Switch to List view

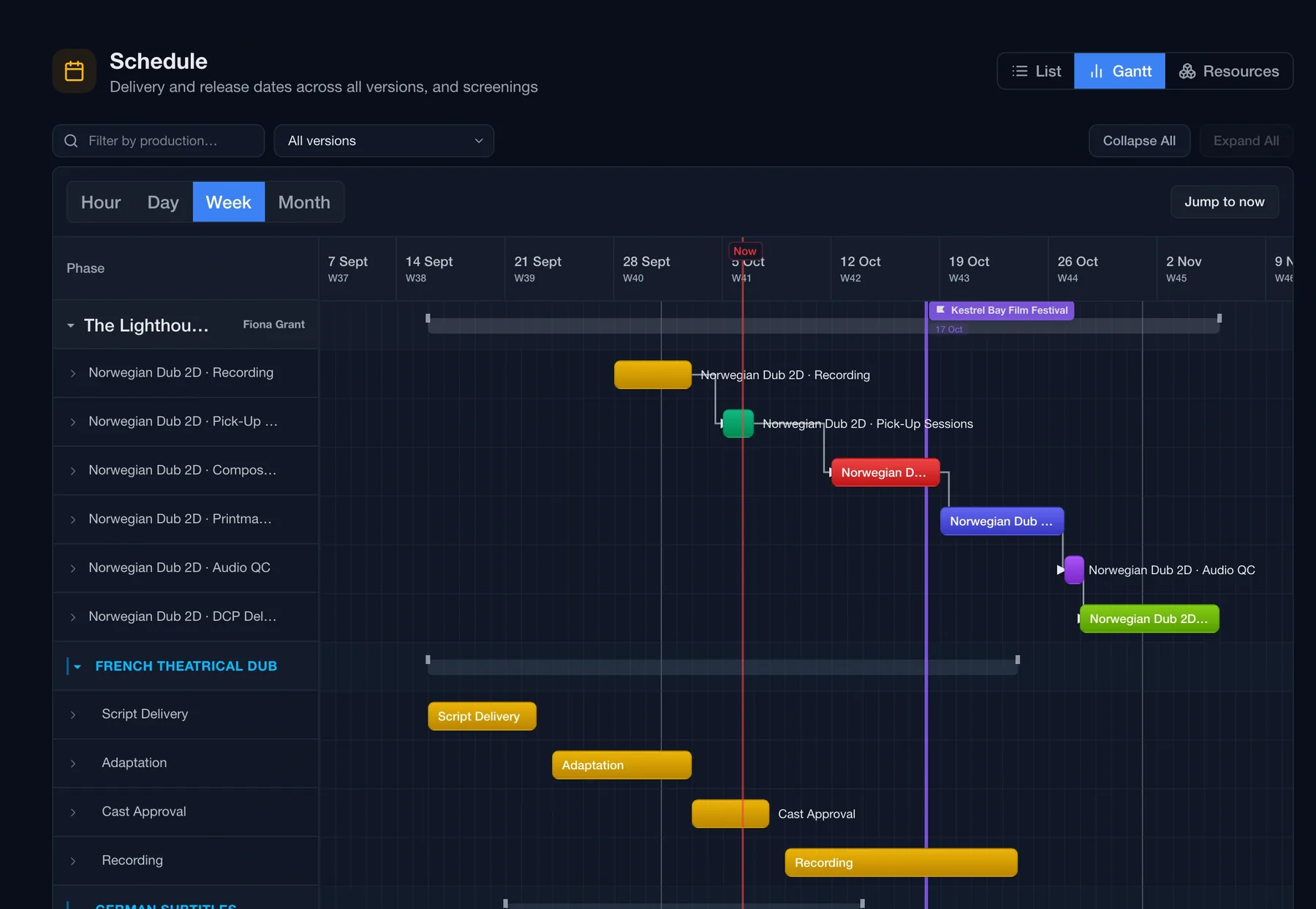[x=1036, y=71]
